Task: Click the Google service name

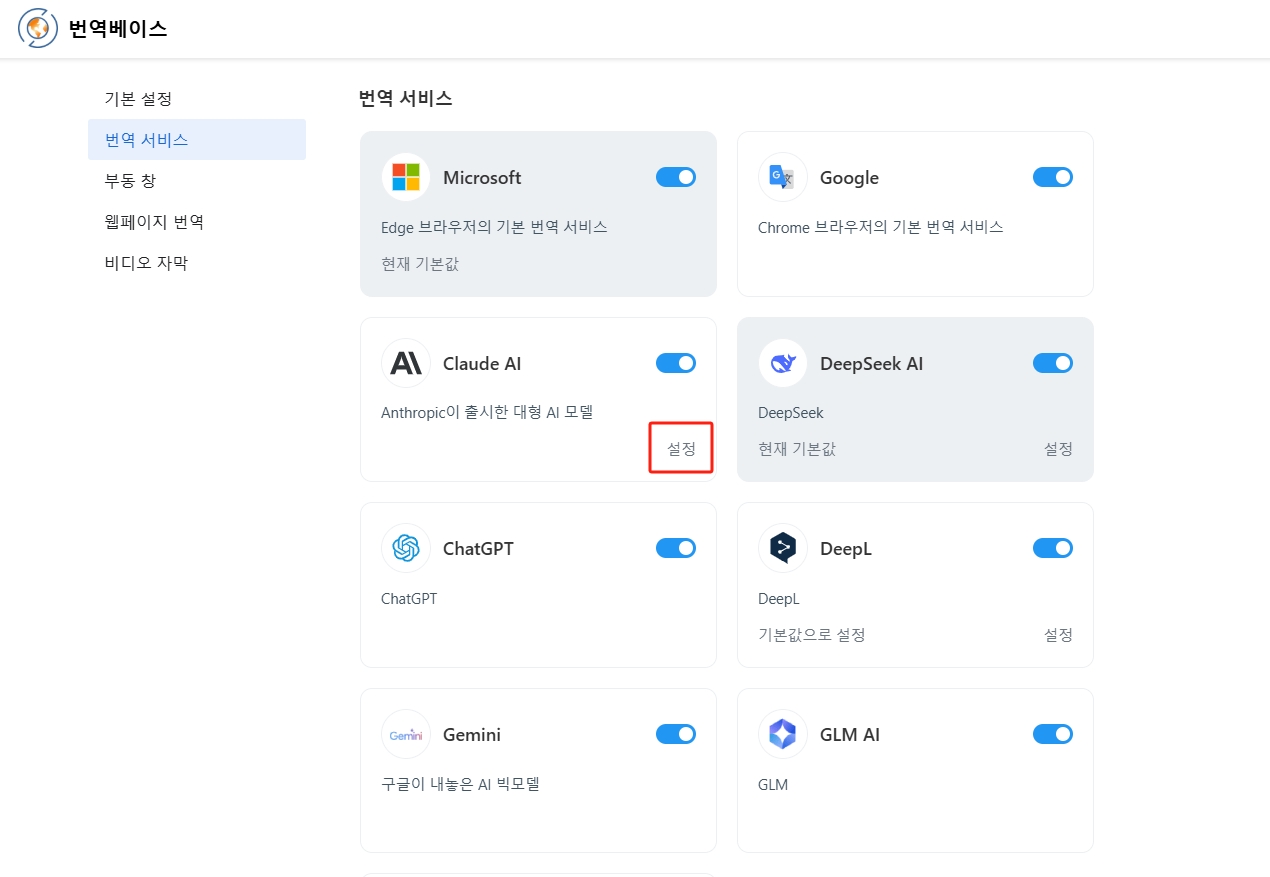Action: [x=849, y=178]
